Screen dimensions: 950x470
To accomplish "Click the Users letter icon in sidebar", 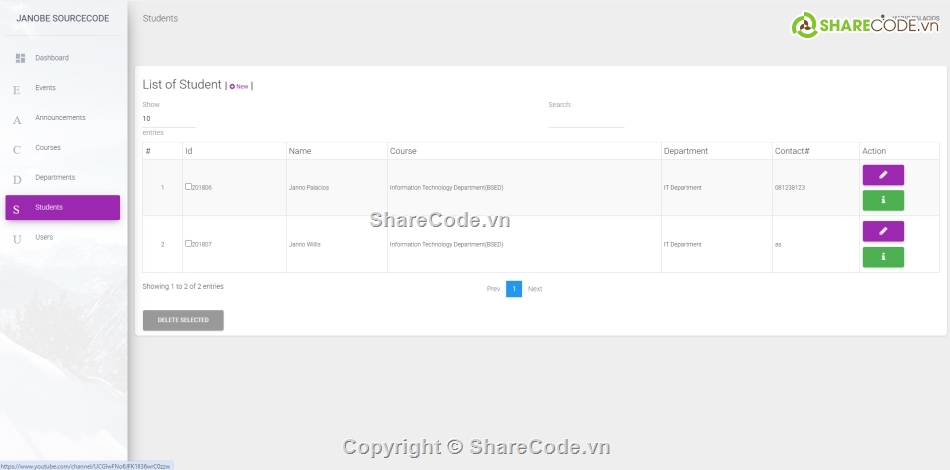I will pos(17,239).
